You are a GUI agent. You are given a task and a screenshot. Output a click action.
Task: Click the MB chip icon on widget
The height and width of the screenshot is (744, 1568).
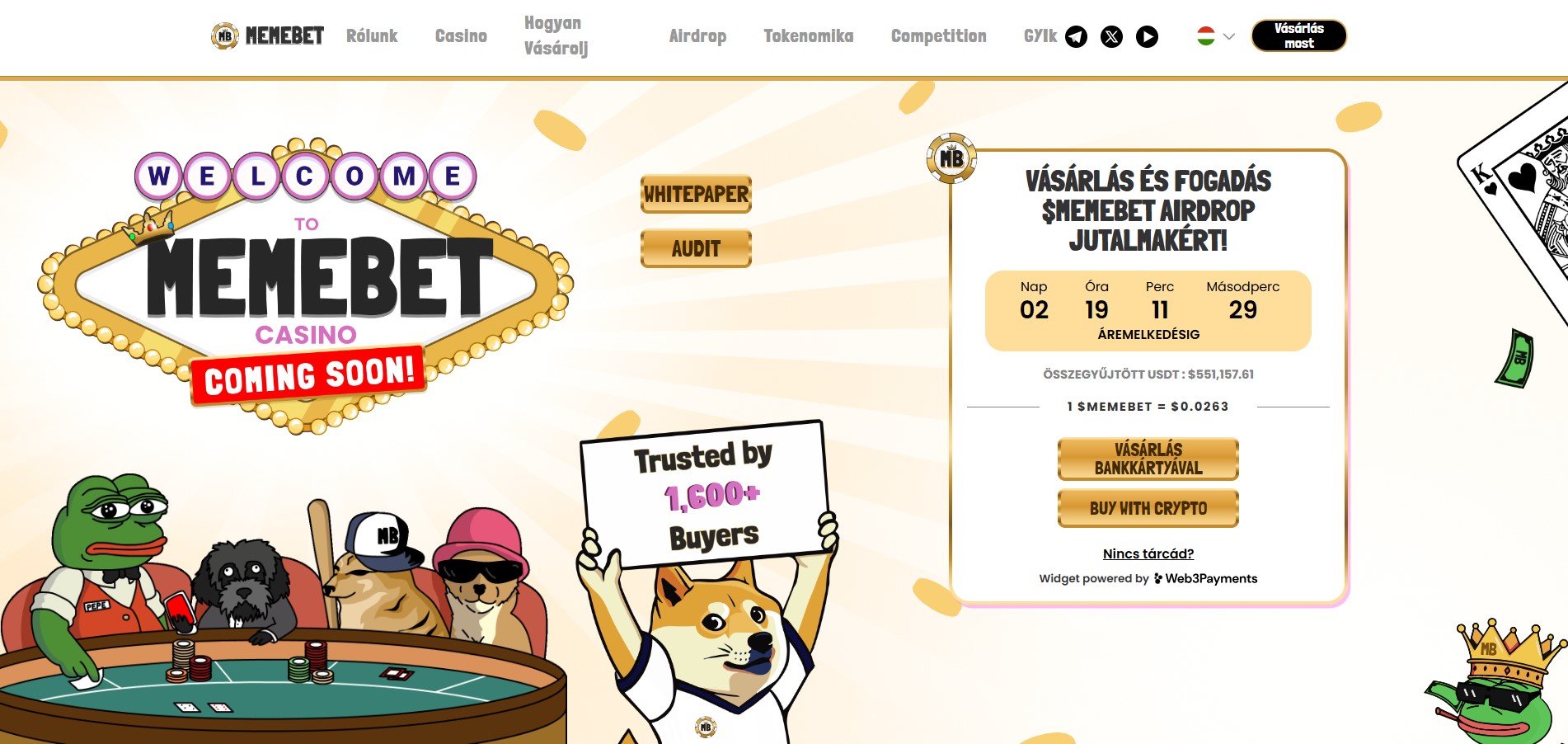(951, 158)
